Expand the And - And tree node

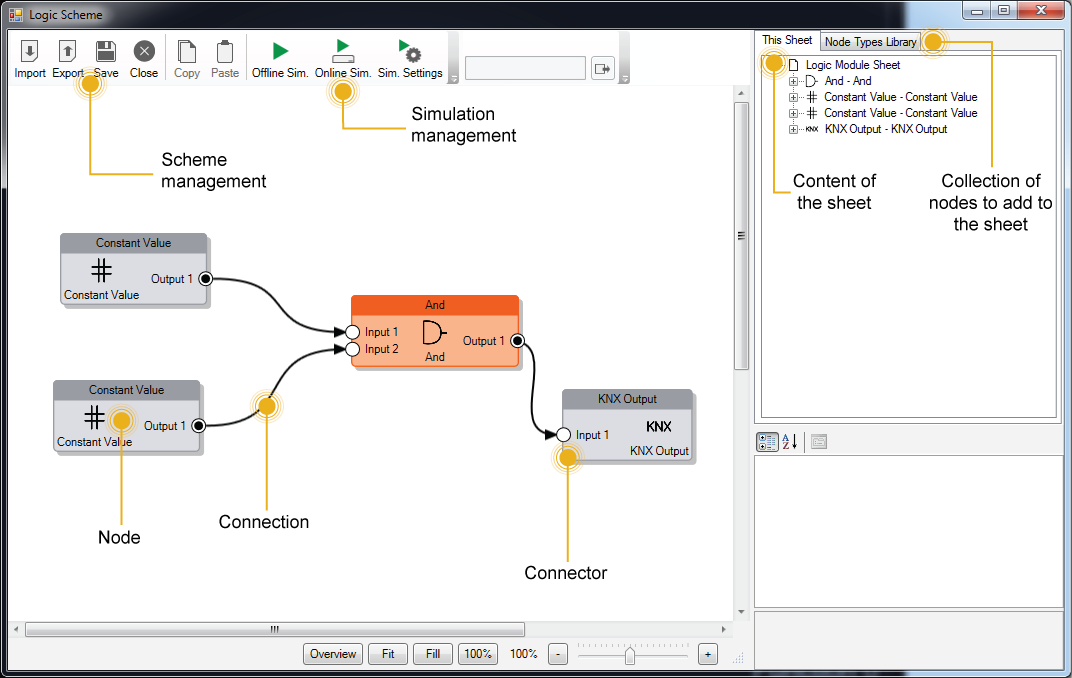[793, 81]
